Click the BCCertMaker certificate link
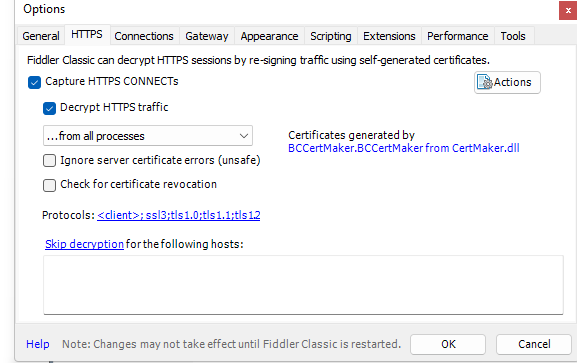 point(404,148)
